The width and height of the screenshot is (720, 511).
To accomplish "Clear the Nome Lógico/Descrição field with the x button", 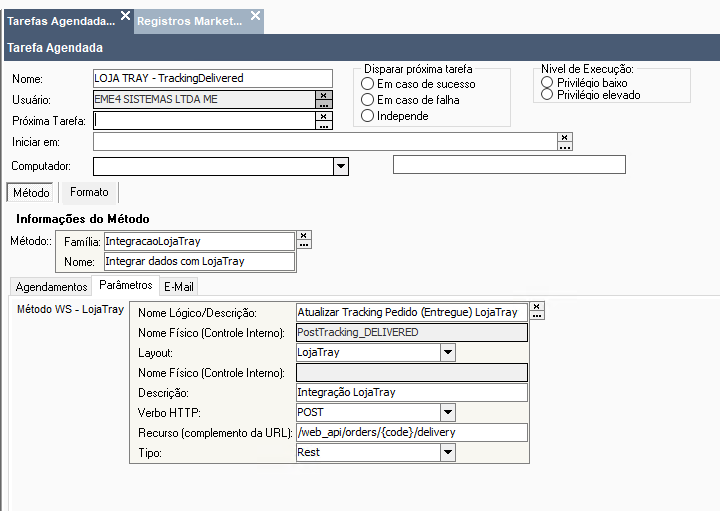I will point(537,306).
